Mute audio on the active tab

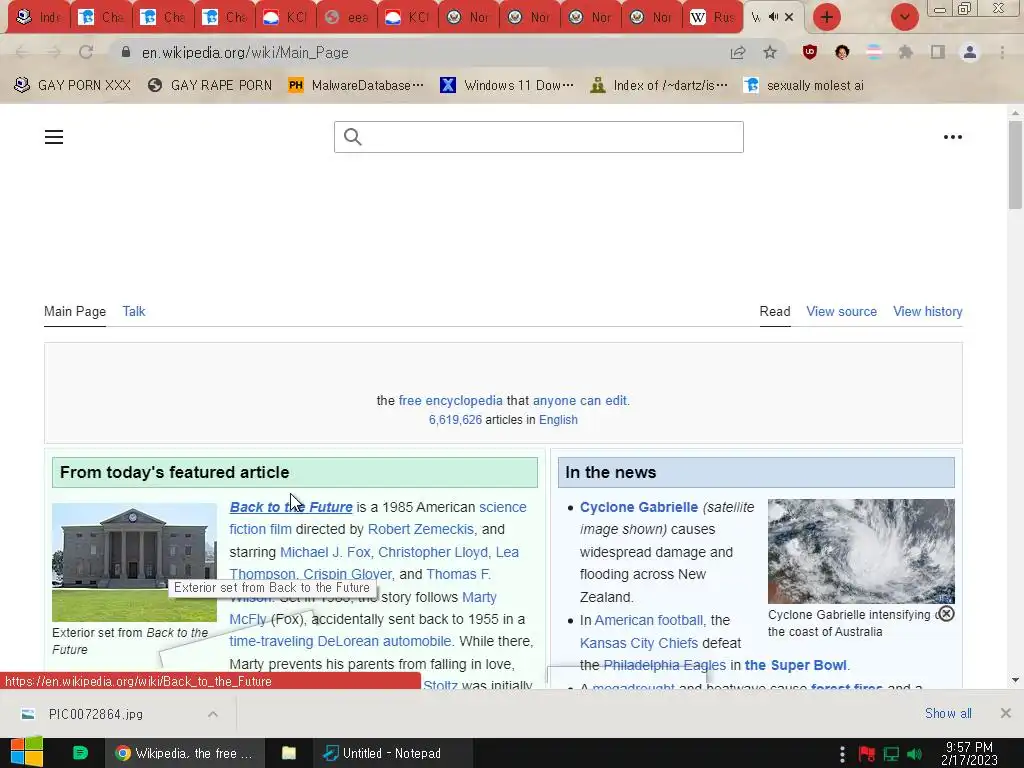[x=773, y=17]
